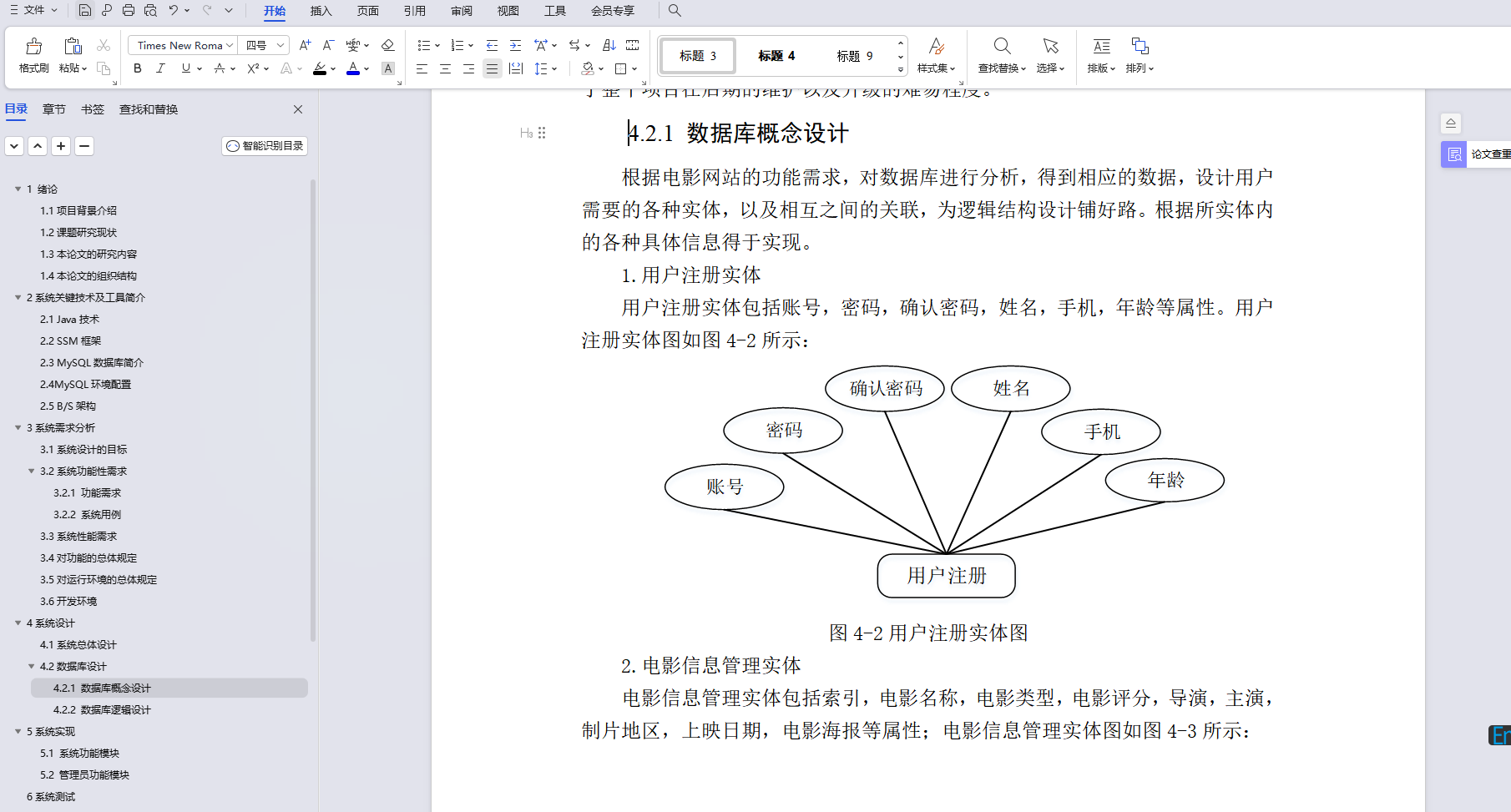Click the Decrease Indent icon

pyautogui.click(x=492, y=45)
